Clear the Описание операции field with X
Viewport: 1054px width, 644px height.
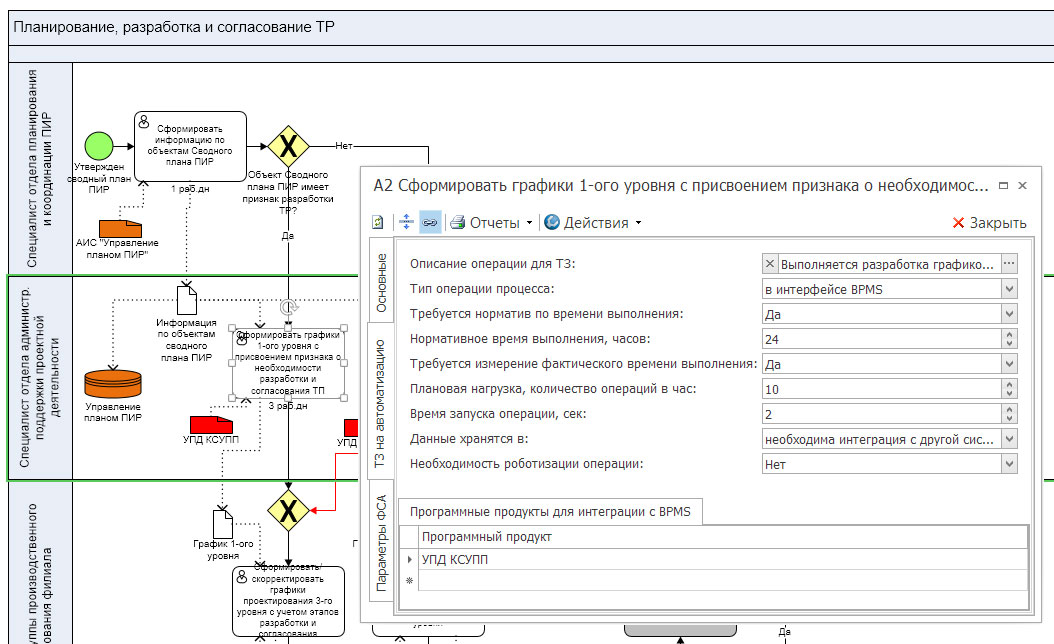(x=769, y=264)
